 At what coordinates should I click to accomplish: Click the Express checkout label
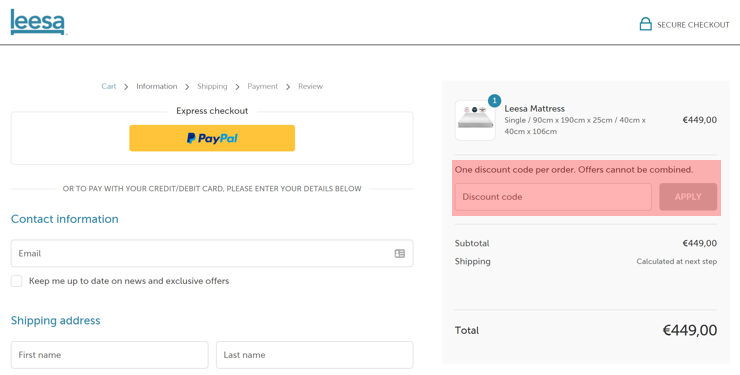click(212, 111)
